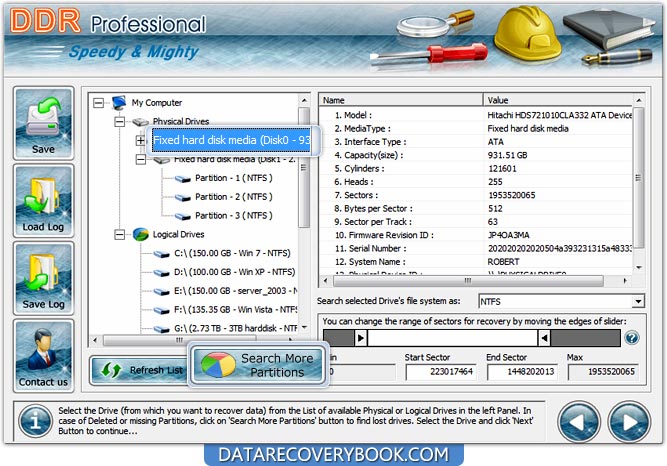Open the file system NTFS dropdown
The width and height of the screenshot is (667, 466).
[x=638, y=301]
